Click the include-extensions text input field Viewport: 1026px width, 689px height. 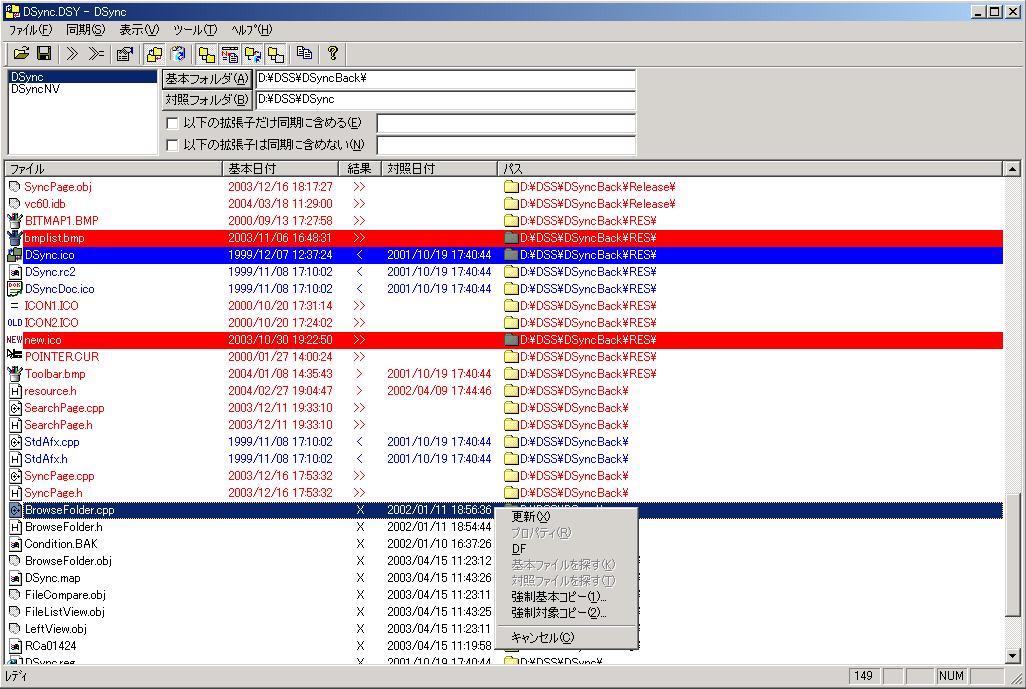(x=505, y=123)
